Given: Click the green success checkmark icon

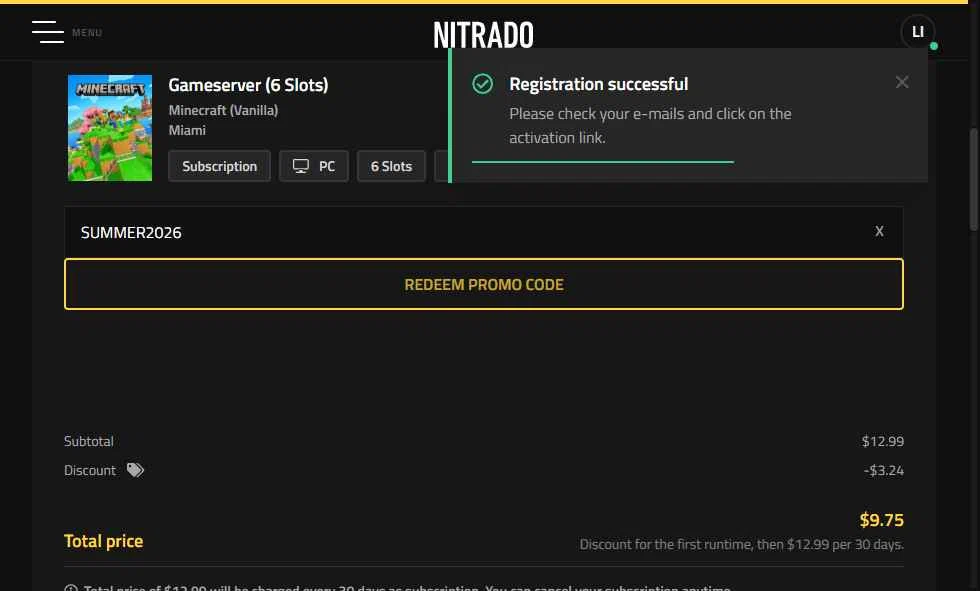Looking at the screenshot, I should pos(482,84).
